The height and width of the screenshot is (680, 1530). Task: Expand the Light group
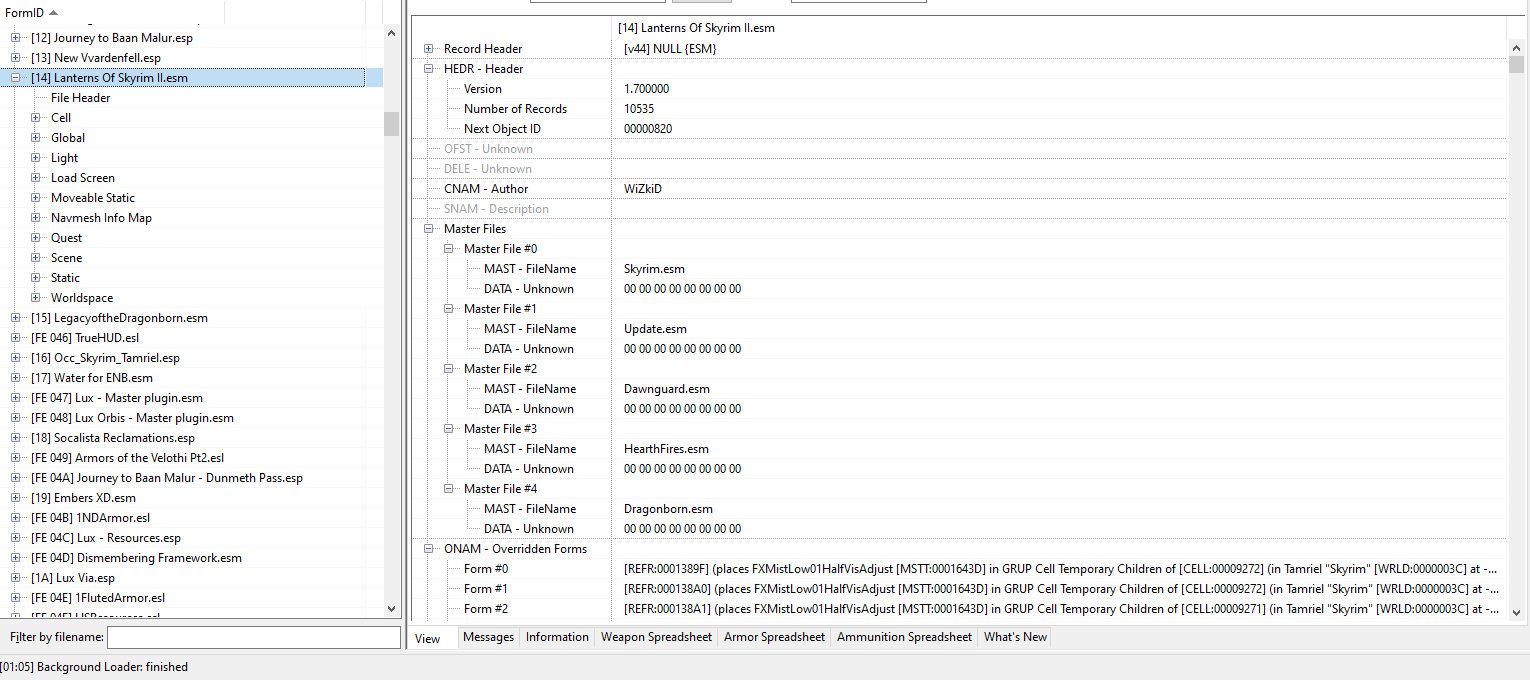click(35, 158)
